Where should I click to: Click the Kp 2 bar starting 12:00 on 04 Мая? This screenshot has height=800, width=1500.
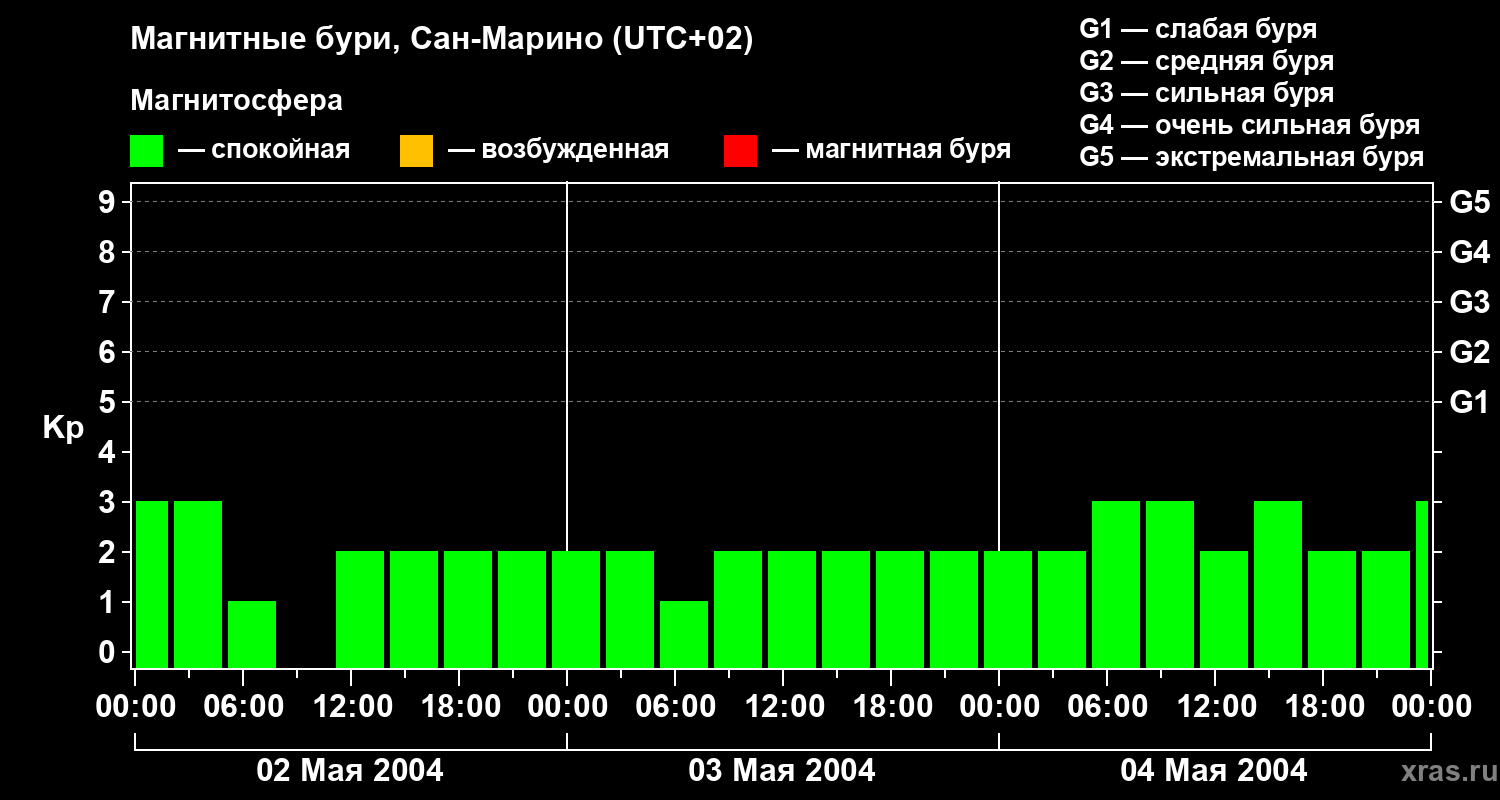[1224, 609]
